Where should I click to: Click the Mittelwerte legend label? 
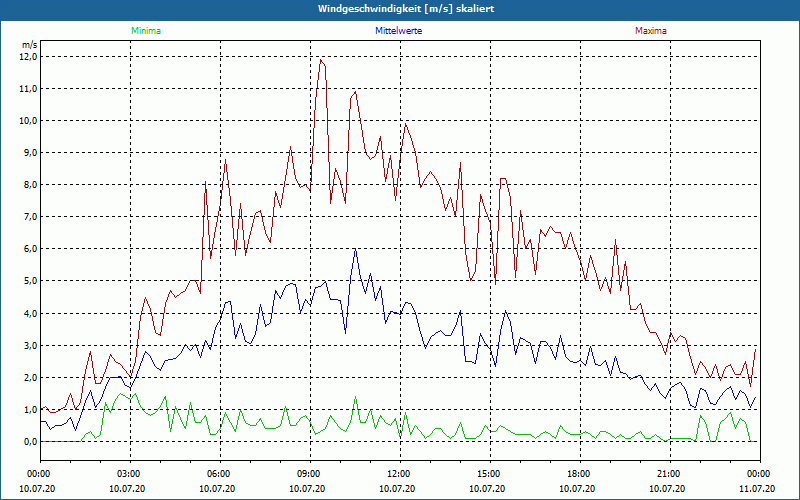tap(398, 31)
